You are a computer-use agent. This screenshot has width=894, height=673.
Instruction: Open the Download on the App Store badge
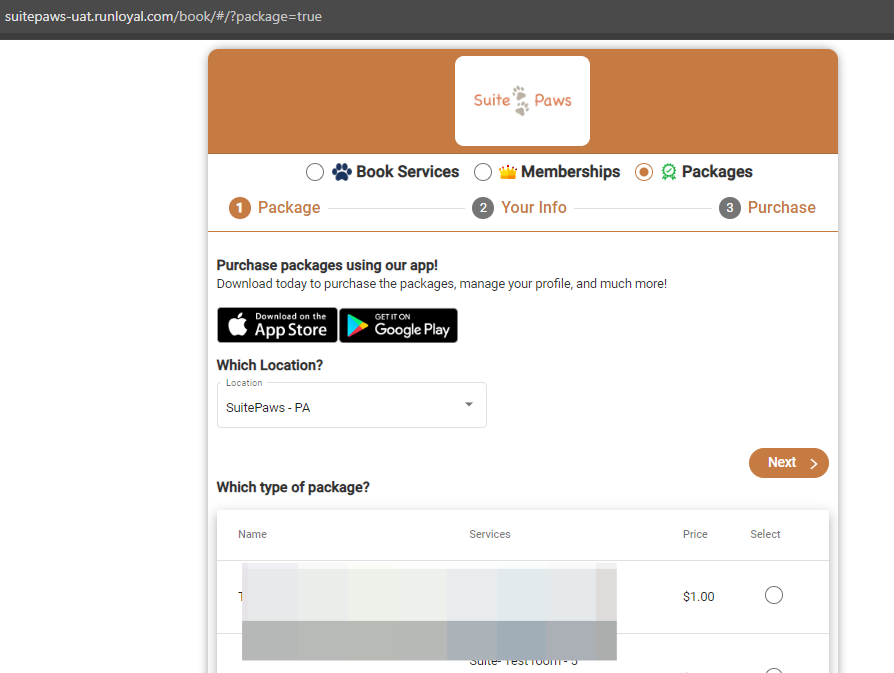pos(277,325)
